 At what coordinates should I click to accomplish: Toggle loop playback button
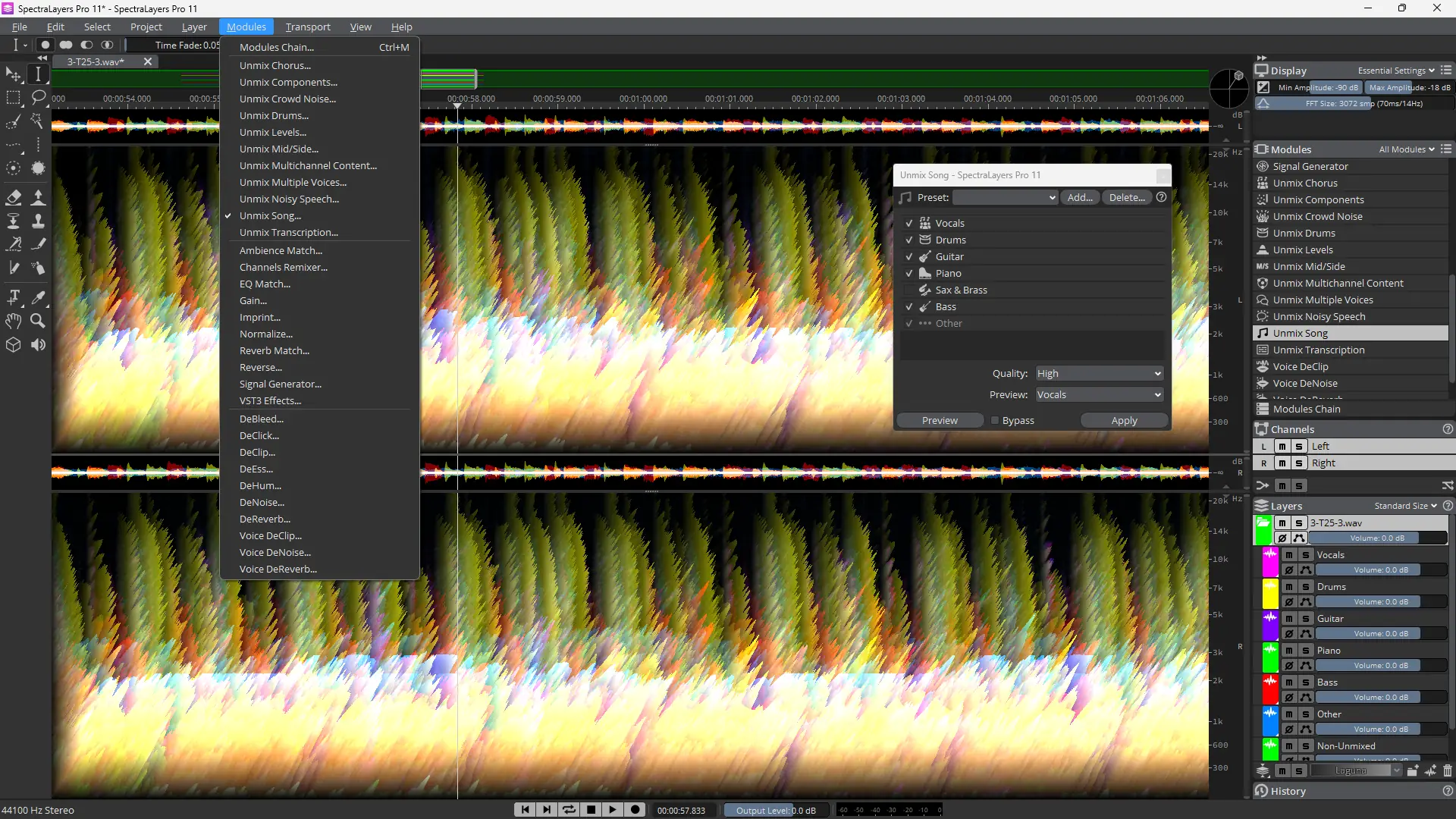pos(568,810)
